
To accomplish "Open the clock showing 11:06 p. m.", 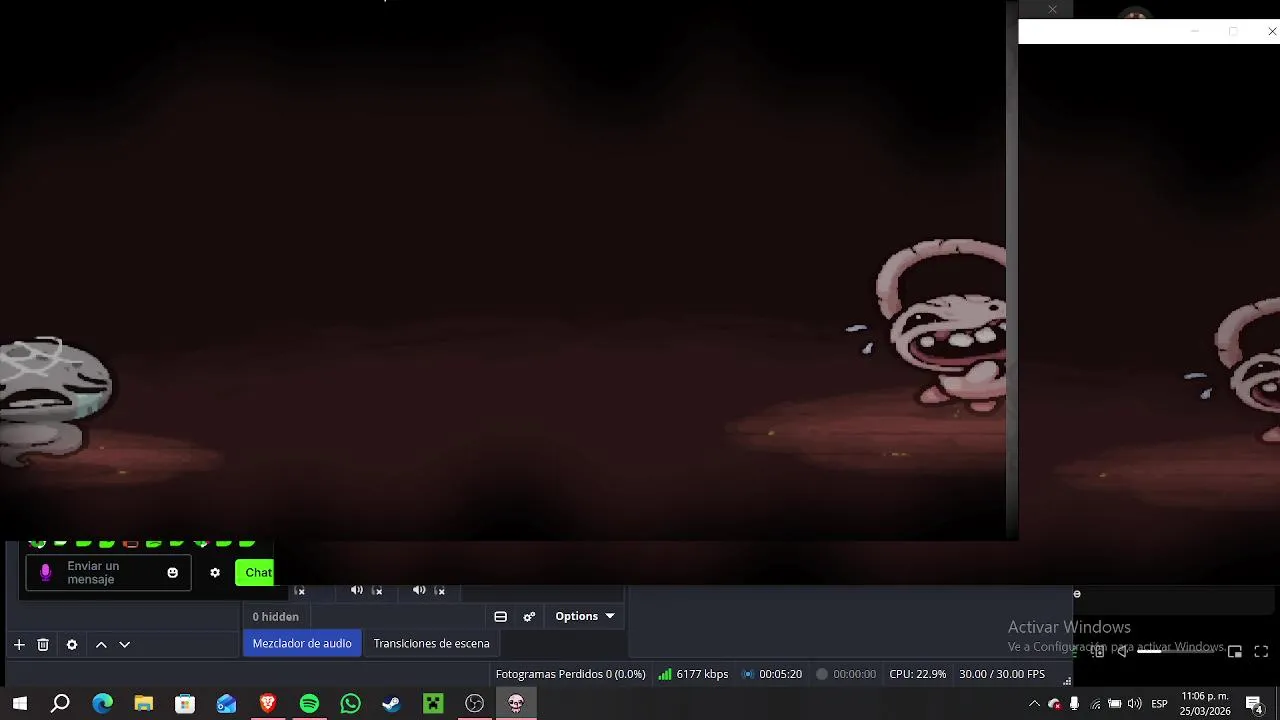I will click(1205, 704).
